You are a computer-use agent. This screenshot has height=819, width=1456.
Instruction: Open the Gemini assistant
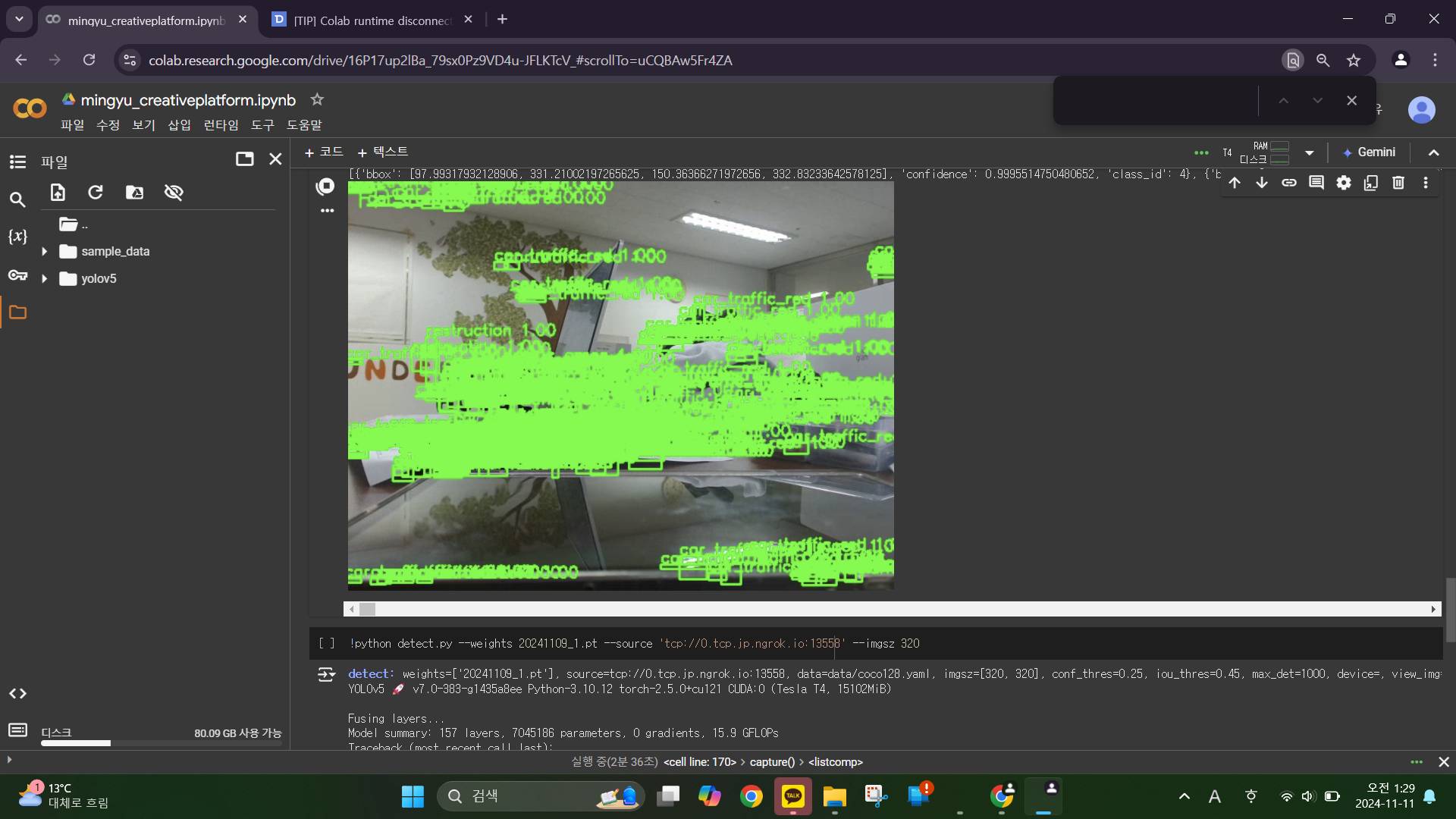(1369, 152)
